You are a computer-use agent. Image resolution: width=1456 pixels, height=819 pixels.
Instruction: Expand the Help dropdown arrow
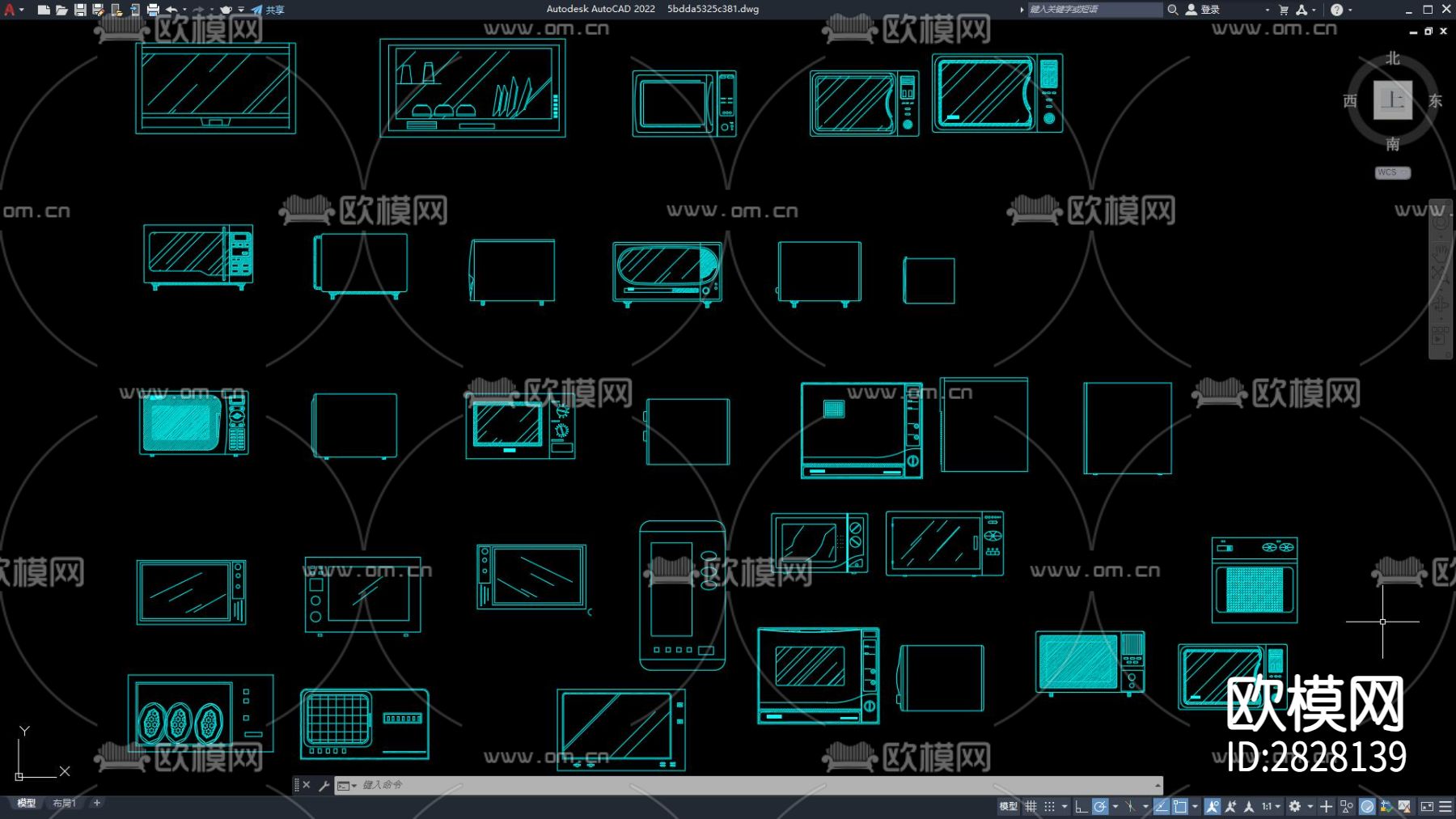point(1350,10)
